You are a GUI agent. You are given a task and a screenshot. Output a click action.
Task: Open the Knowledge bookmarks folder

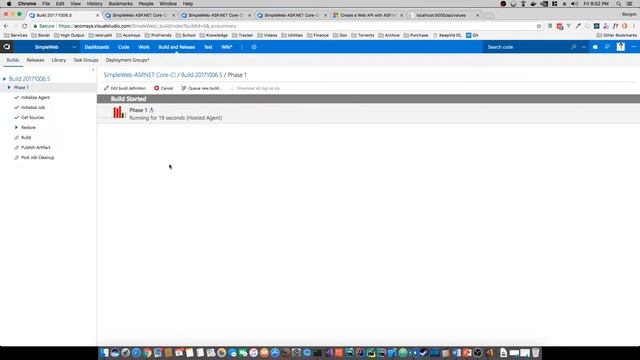click(x=213, y=36)
